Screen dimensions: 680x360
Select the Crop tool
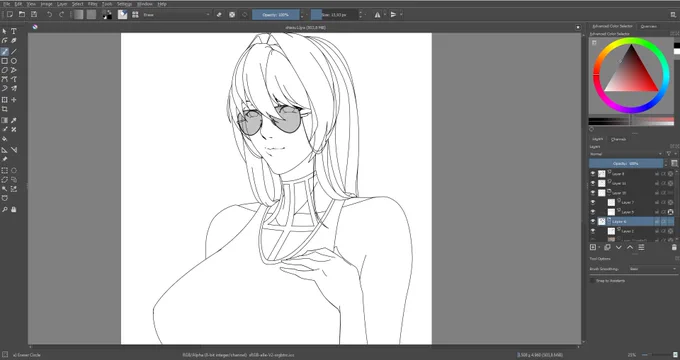5,109
